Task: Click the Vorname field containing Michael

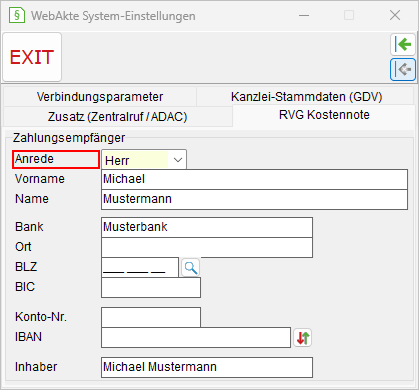Action: point(254,179)
